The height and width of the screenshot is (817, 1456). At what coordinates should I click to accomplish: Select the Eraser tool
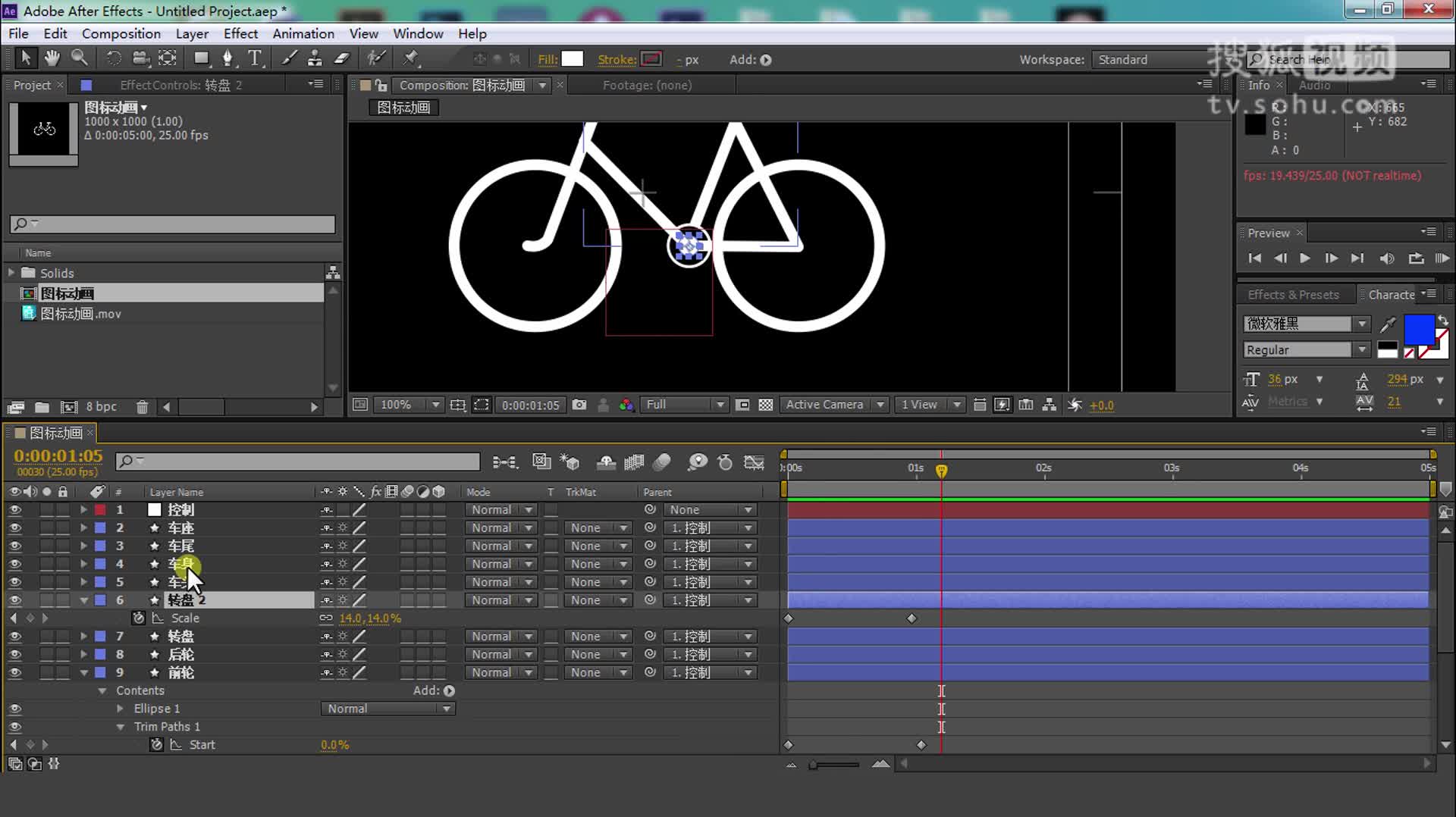[x=342, y=58]
